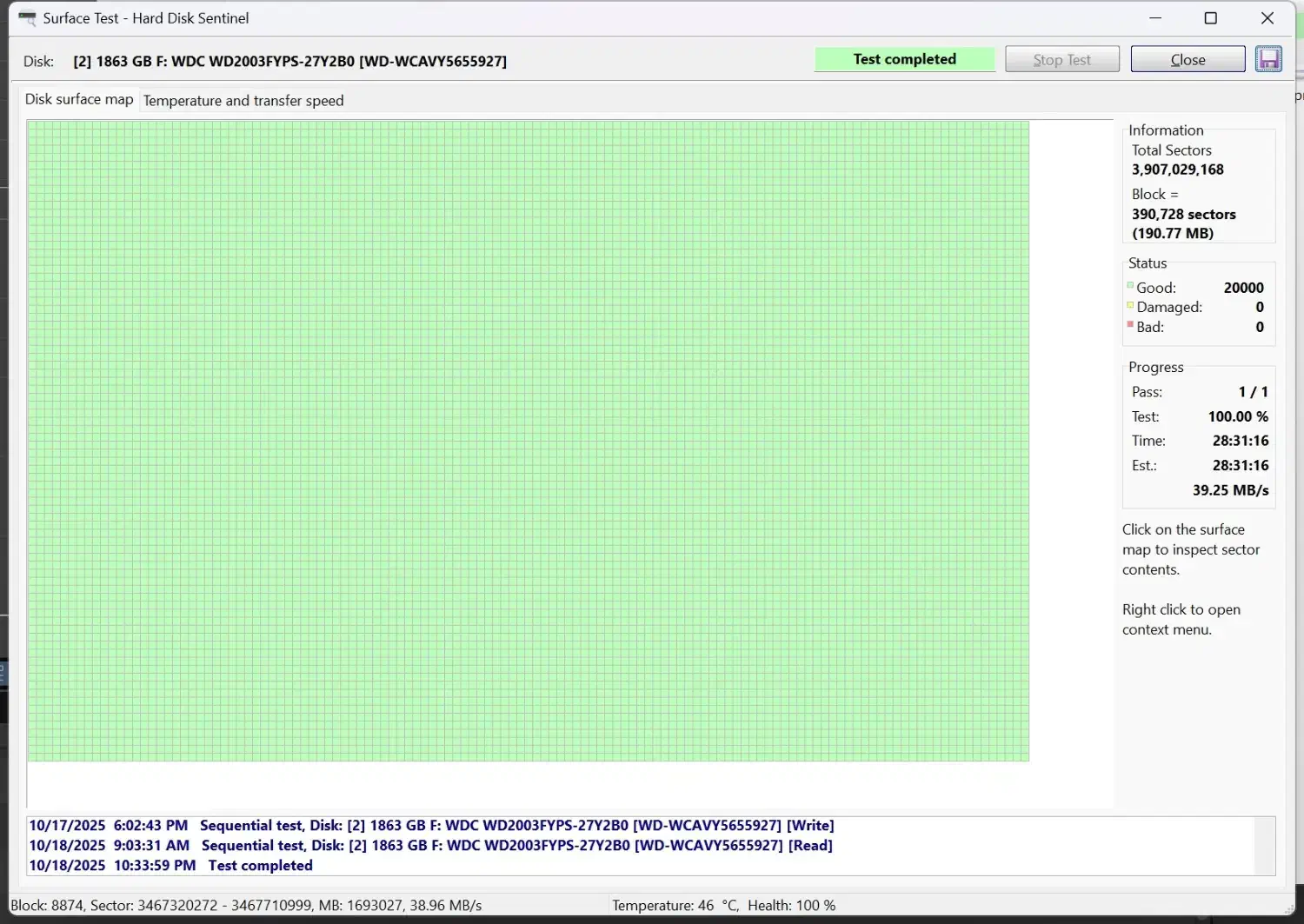Click the green Test completed status banner

point(904,59)
